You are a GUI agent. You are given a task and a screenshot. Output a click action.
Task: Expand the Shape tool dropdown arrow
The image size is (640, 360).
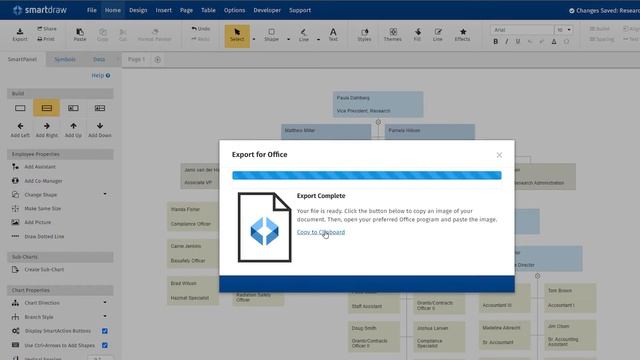288,40
